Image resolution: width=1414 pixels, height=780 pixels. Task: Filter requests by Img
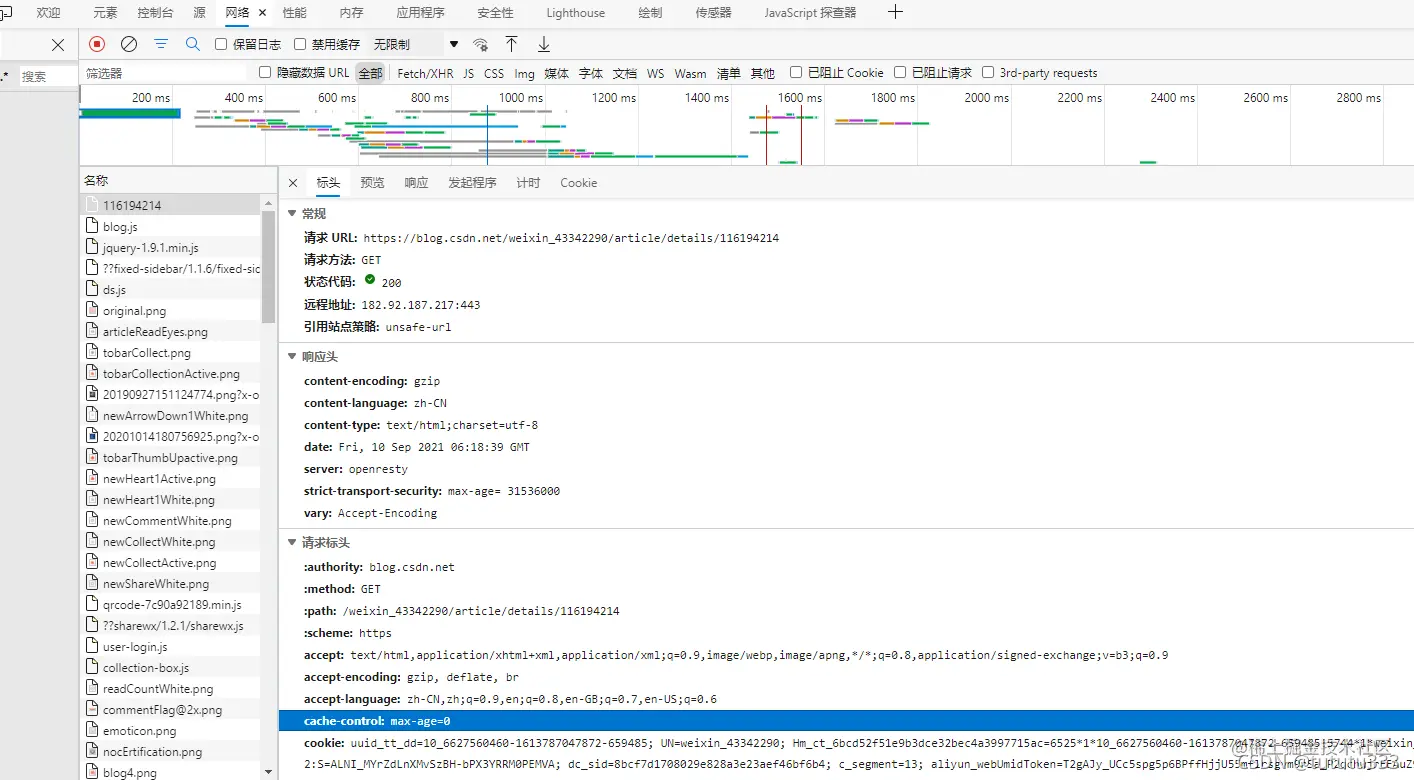pos(525,73)
